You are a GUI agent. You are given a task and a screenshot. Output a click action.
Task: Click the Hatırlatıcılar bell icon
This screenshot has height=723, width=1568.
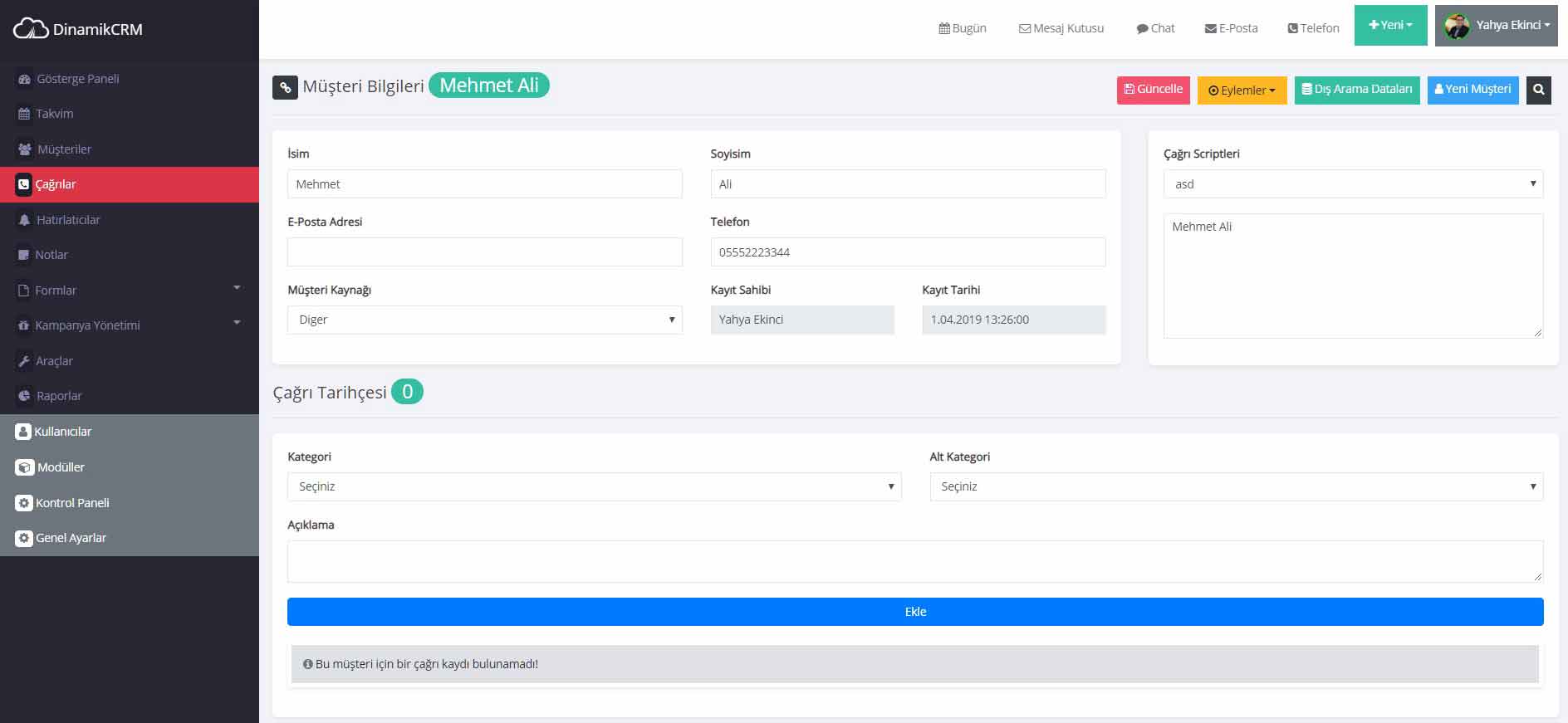click(x=24, y=220)
